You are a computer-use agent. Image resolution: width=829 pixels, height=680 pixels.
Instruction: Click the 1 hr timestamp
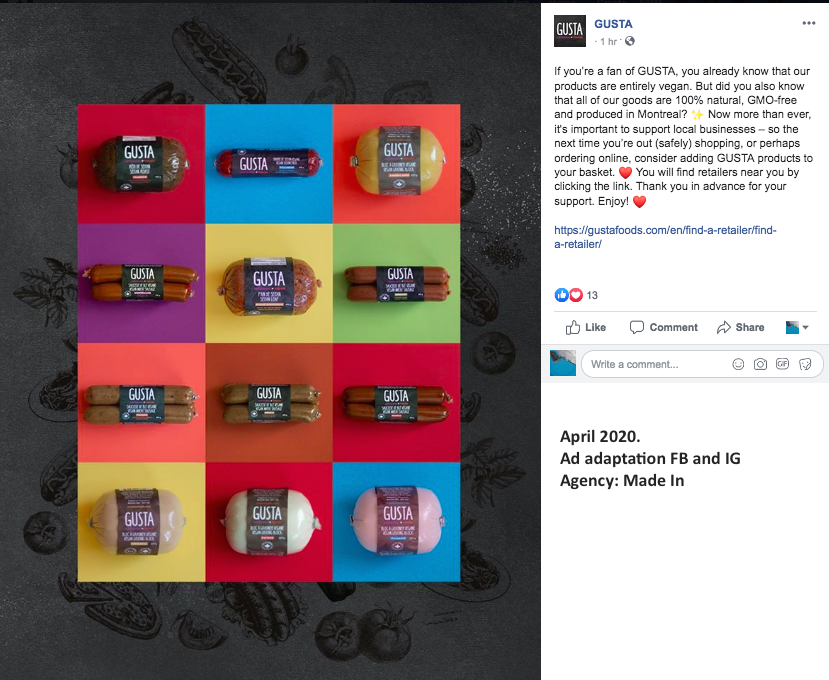[608, 42]
